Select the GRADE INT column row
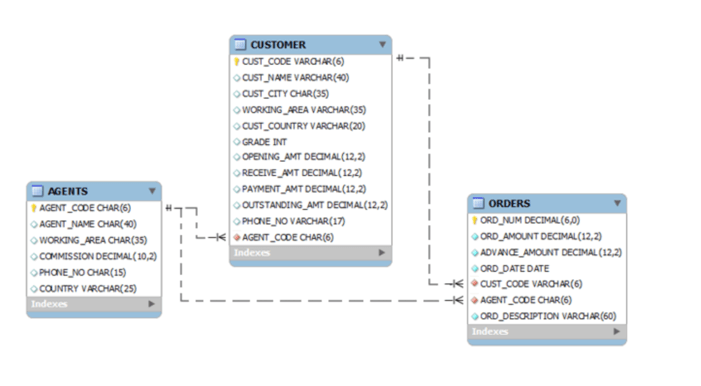 click(311, 142)
